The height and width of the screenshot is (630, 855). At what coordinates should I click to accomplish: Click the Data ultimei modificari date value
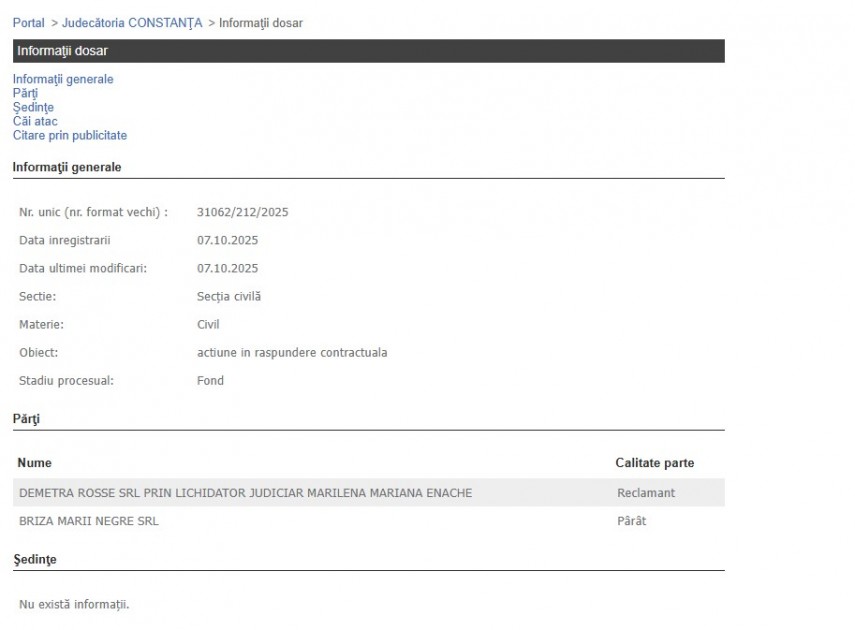(x=228, y=268)
